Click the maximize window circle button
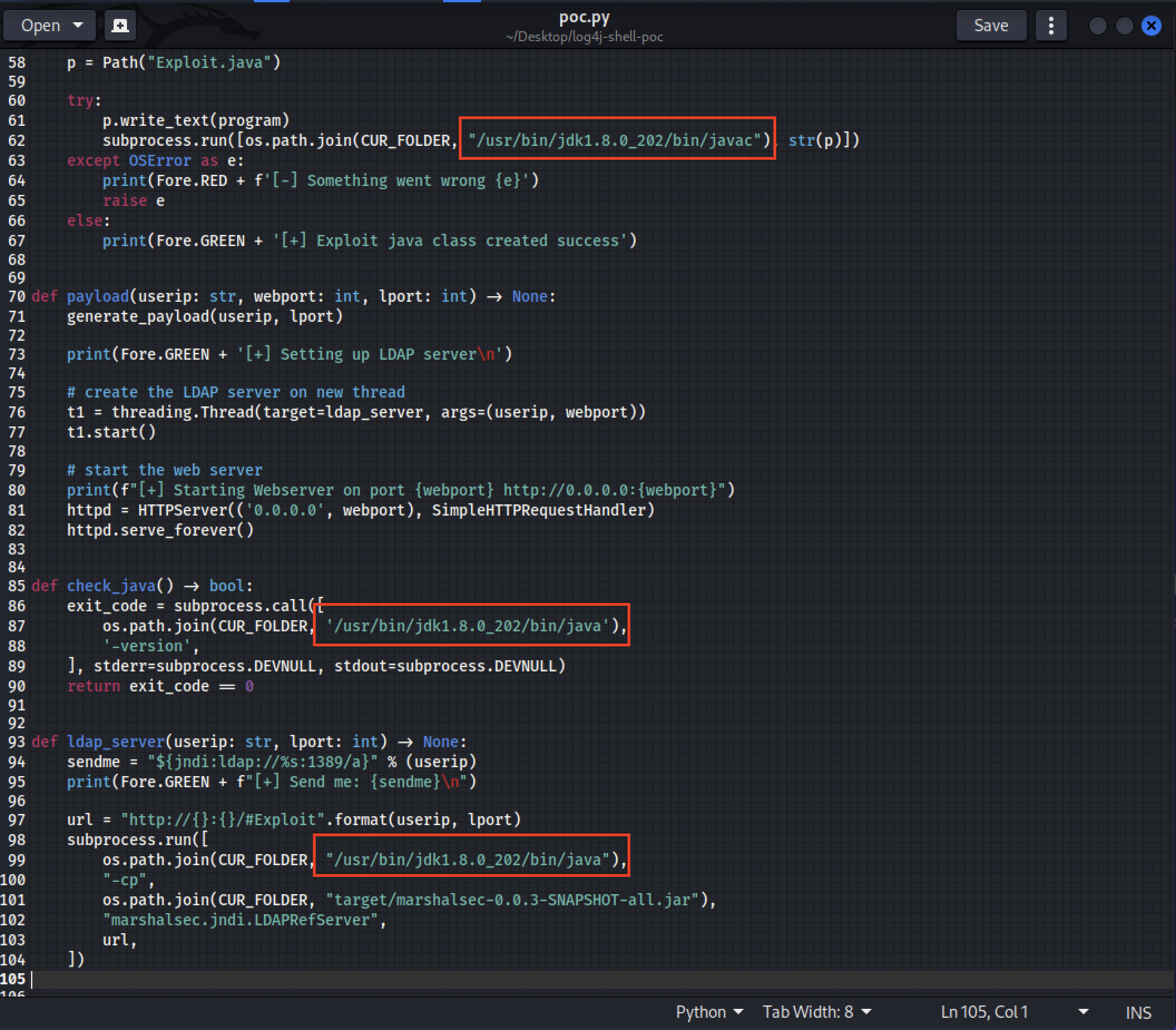 [x=1124, y=26]
